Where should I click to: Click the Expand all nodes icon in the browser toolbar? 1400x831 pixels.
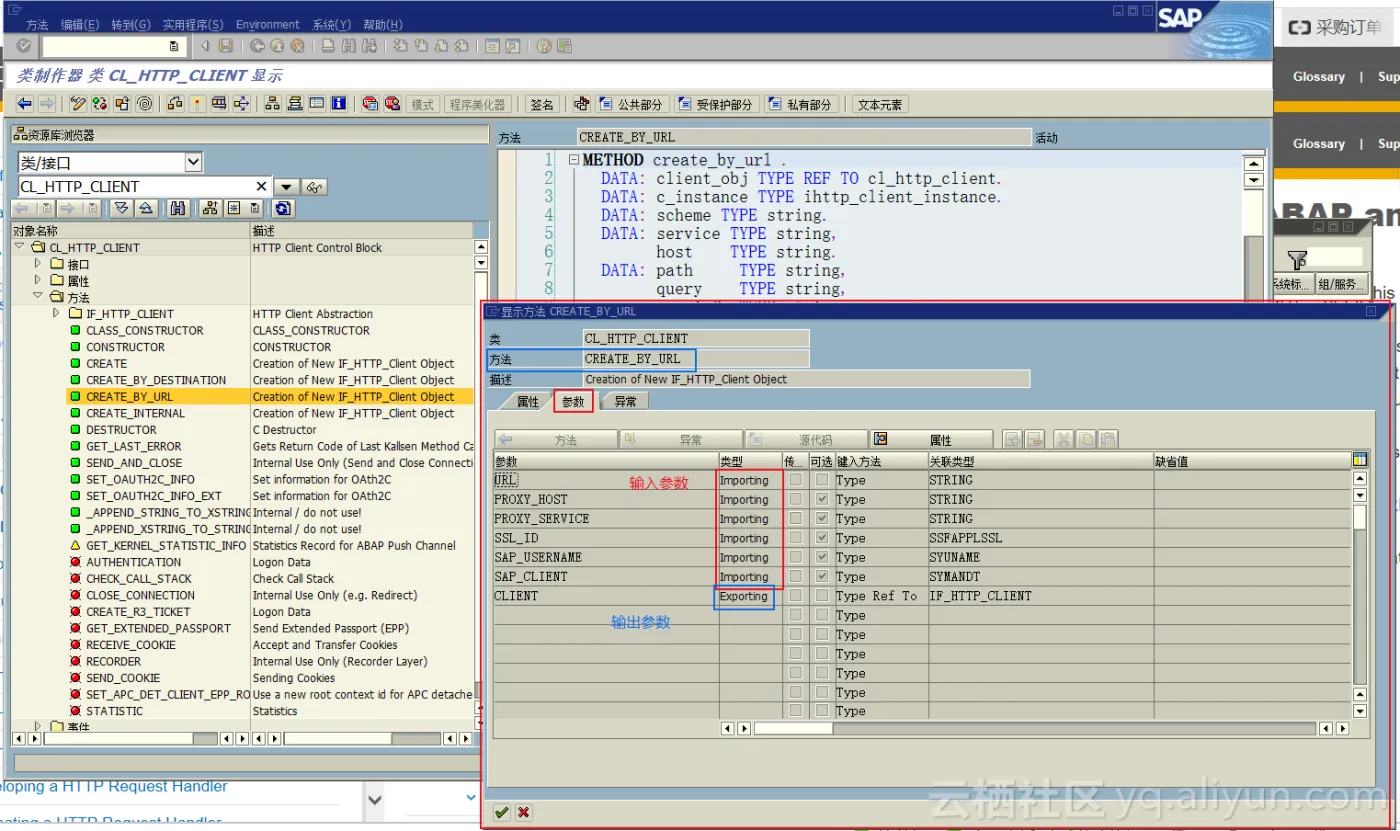[122, 208]
